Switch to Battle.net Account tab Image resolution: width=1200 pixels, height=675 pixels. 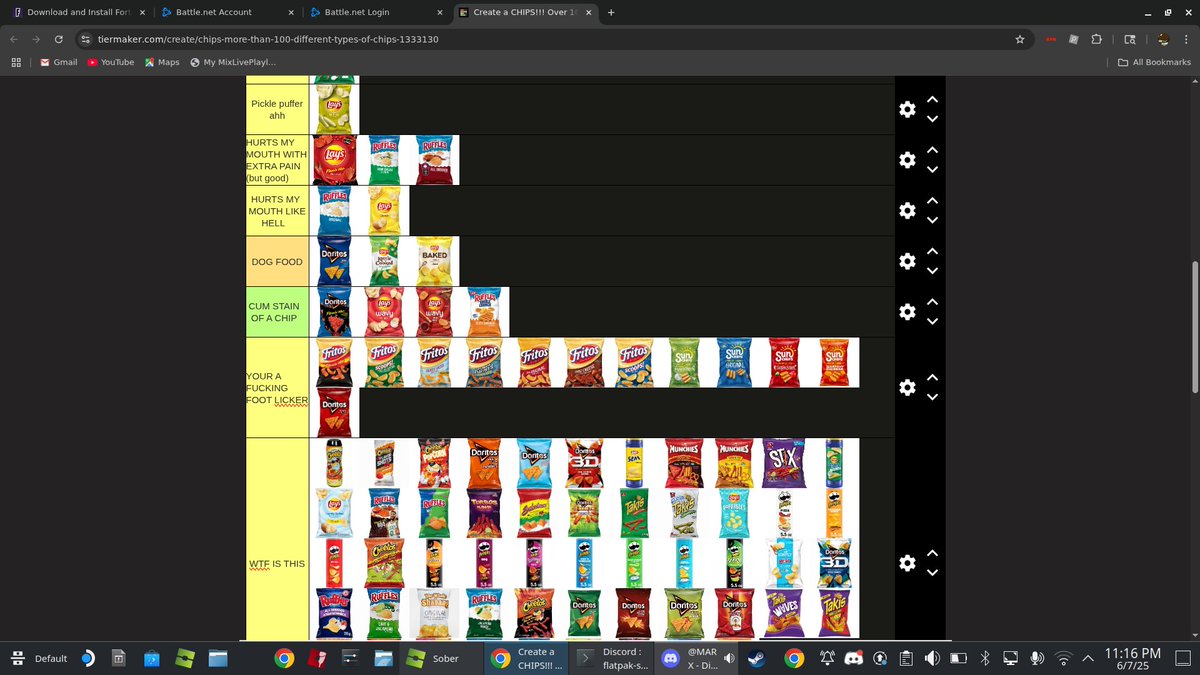(x=226, y=12)
